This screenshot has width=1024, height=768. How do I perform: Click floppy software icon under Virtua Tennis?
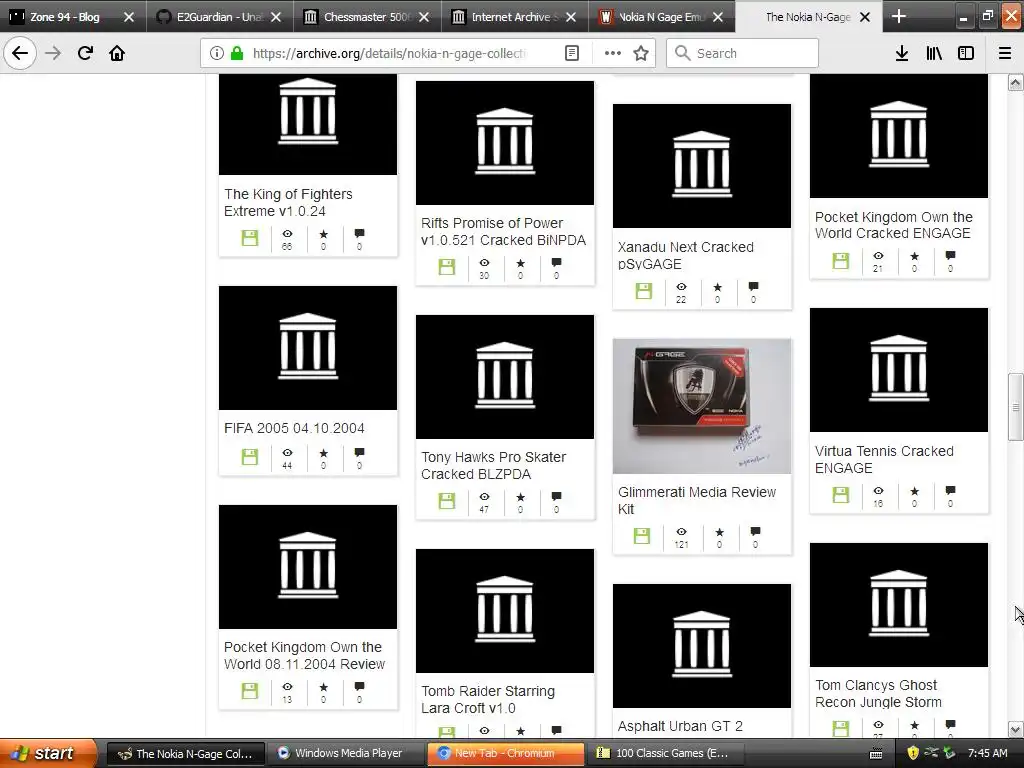click(840, 495)
